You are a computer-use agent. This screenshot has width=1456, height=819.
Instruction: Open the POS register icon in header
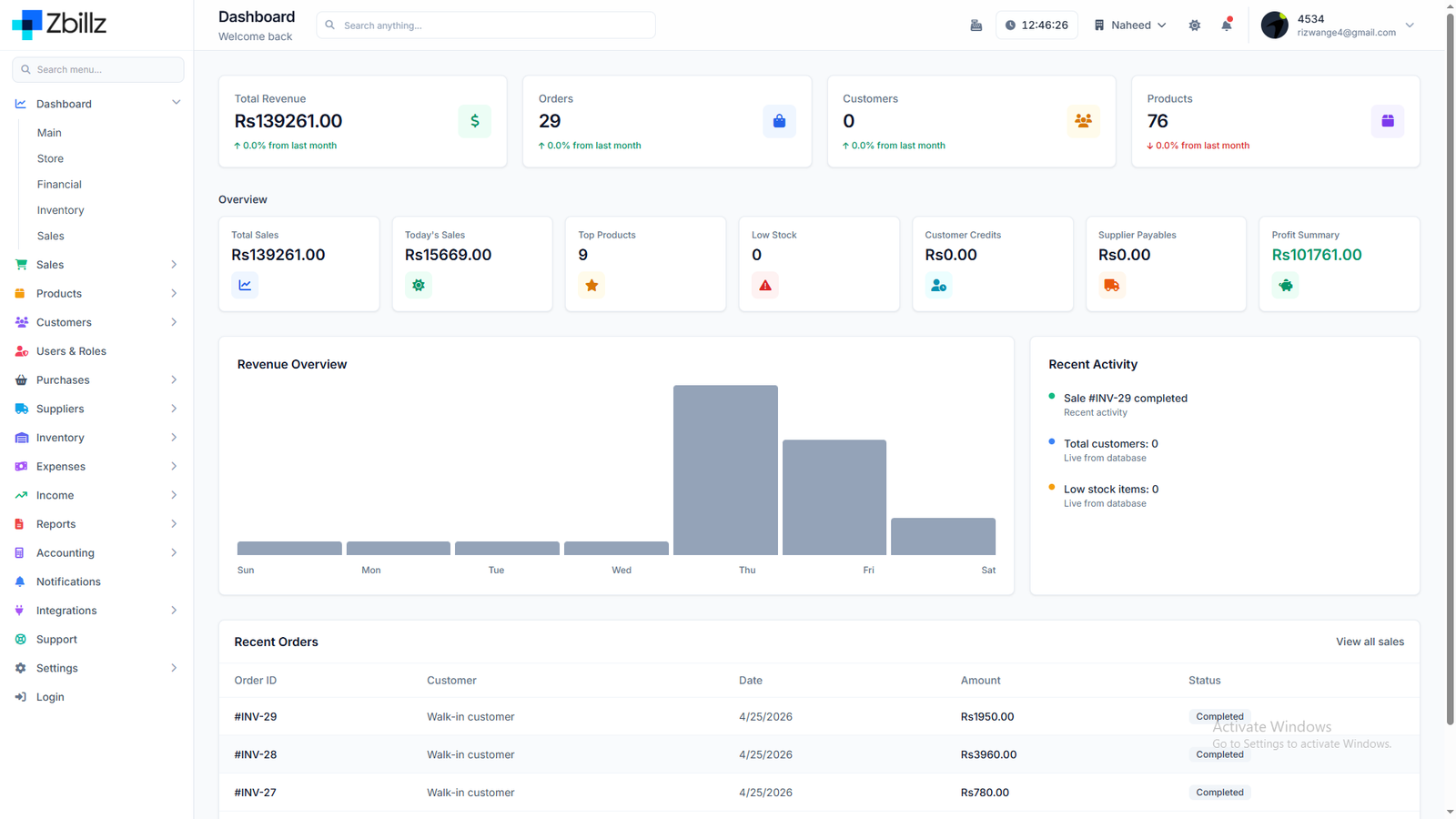(976, 25)
